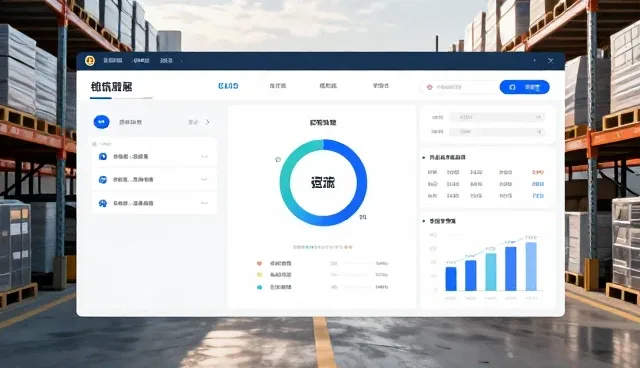Close the dashboard window with the X

(x=551, y=61)
